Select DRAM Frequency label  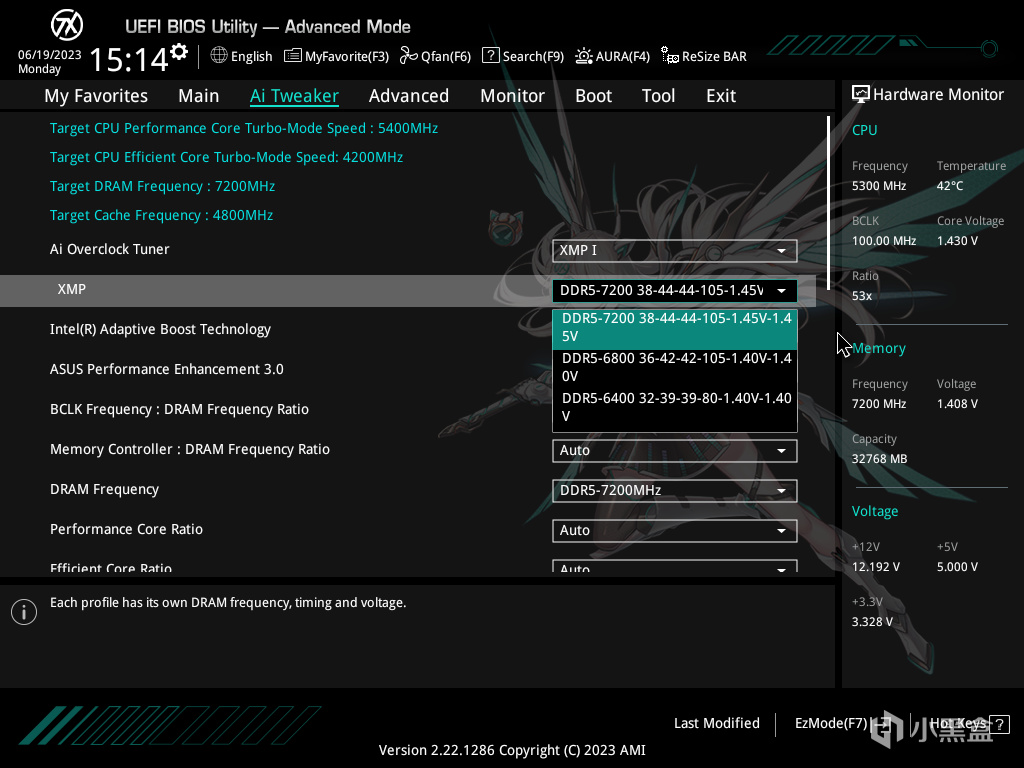point(104,489)
